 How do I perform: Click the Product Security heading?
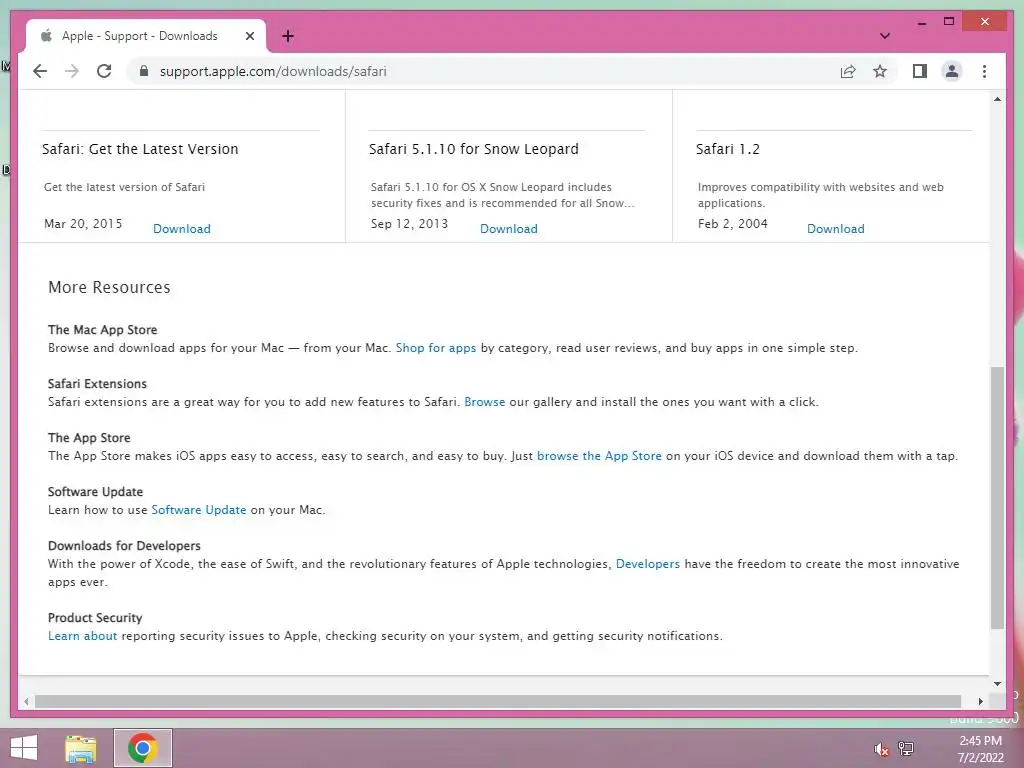(x=95, y=618)
